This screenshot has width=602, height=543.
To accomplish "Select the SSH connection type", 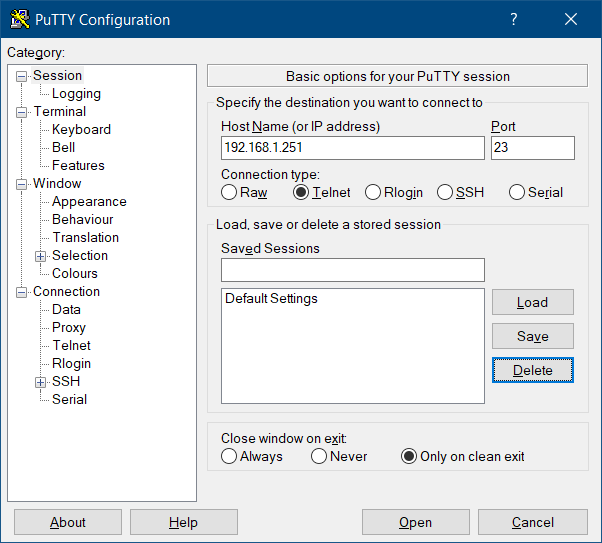I will pos(447,192).
